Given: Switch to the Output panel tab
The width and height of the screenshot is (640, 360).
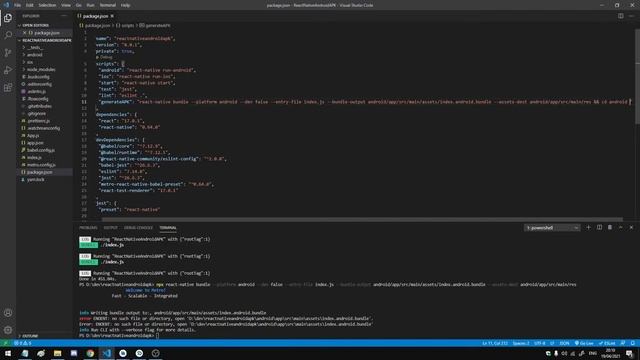Looking at the screenshot, I should tap(110, 228).
